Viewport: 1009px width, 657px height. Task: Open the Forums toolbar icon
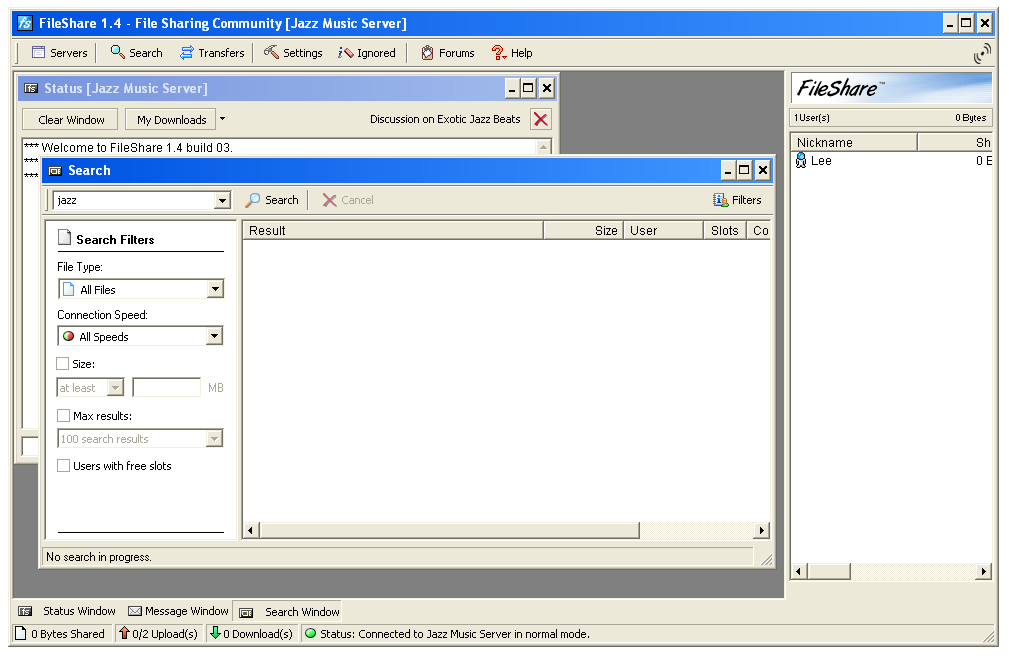[428, 53]
